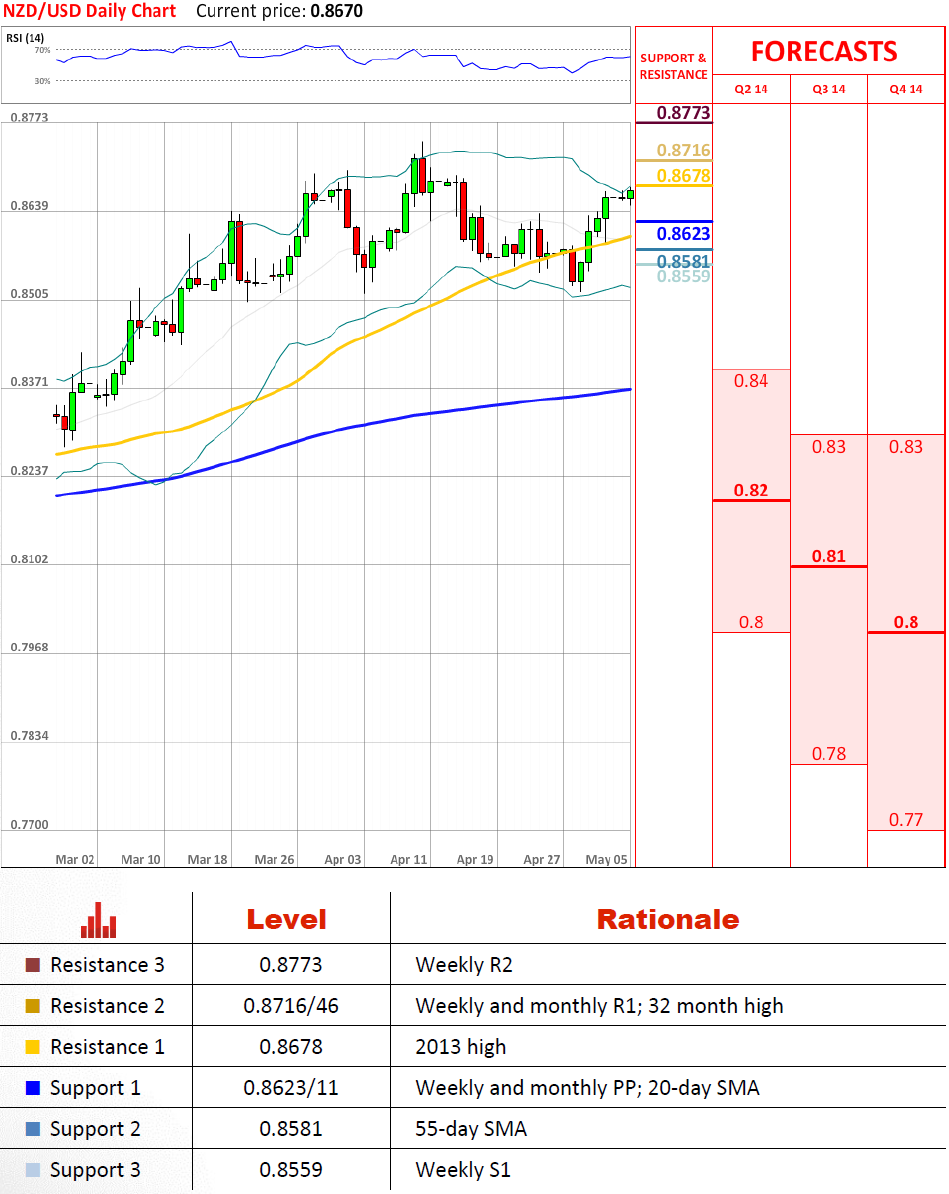Select the Q2 14 forecast column header
This screenshot has height=1194, width=949.
pyautogui.click(x=751, y=89)
